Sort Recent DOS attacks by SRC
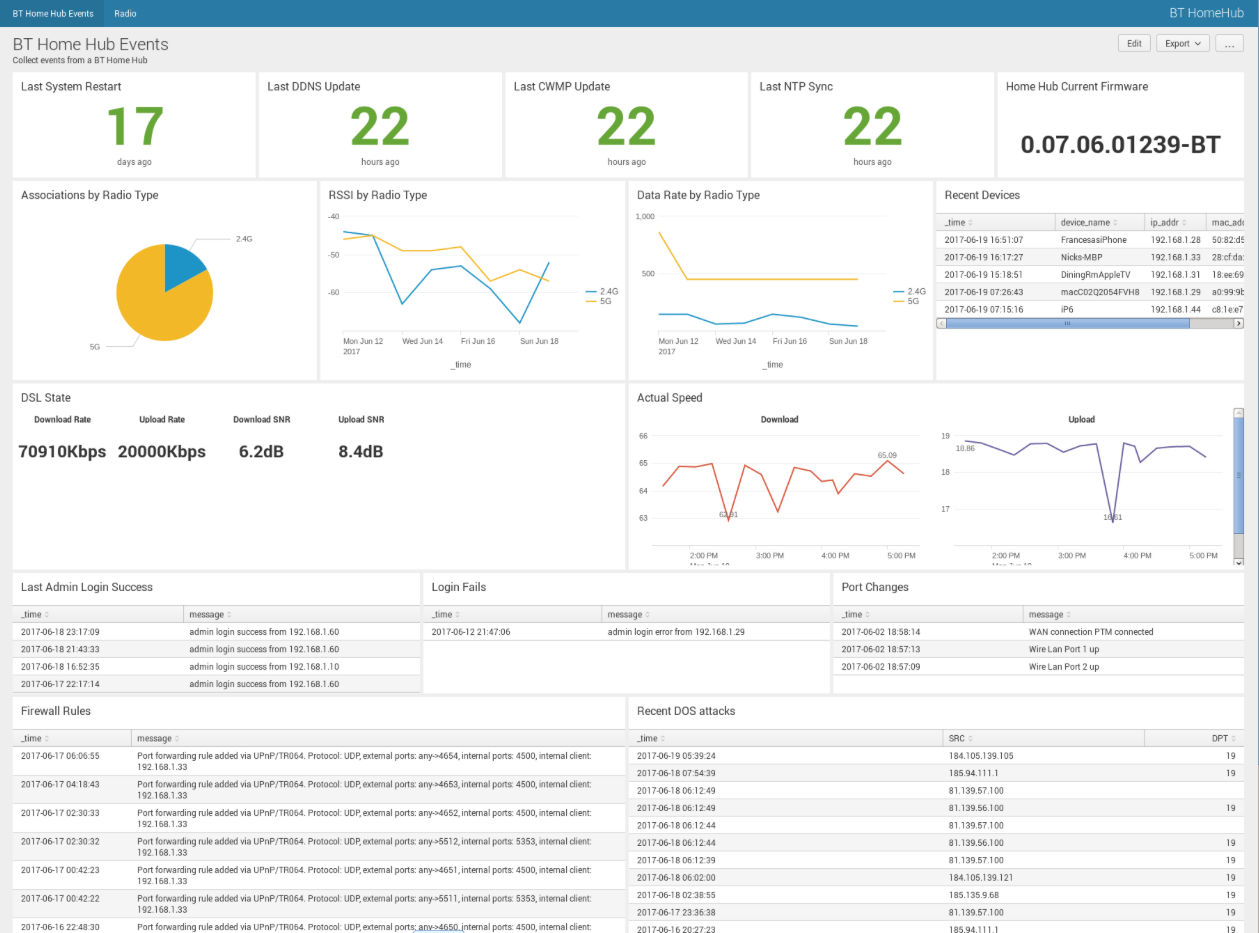 tap(957, 738)
